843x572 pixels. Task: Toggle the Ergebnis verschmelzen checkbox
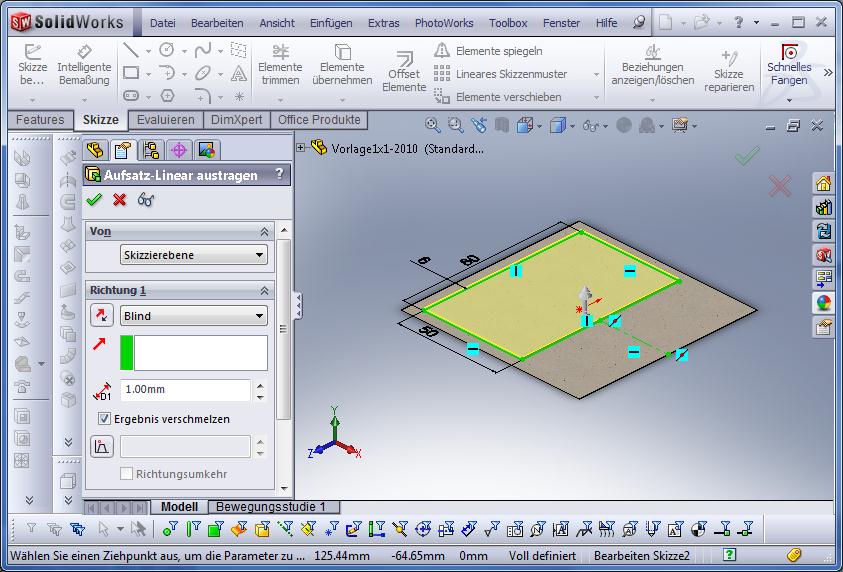pyautogui.click(x=105, y=419)
